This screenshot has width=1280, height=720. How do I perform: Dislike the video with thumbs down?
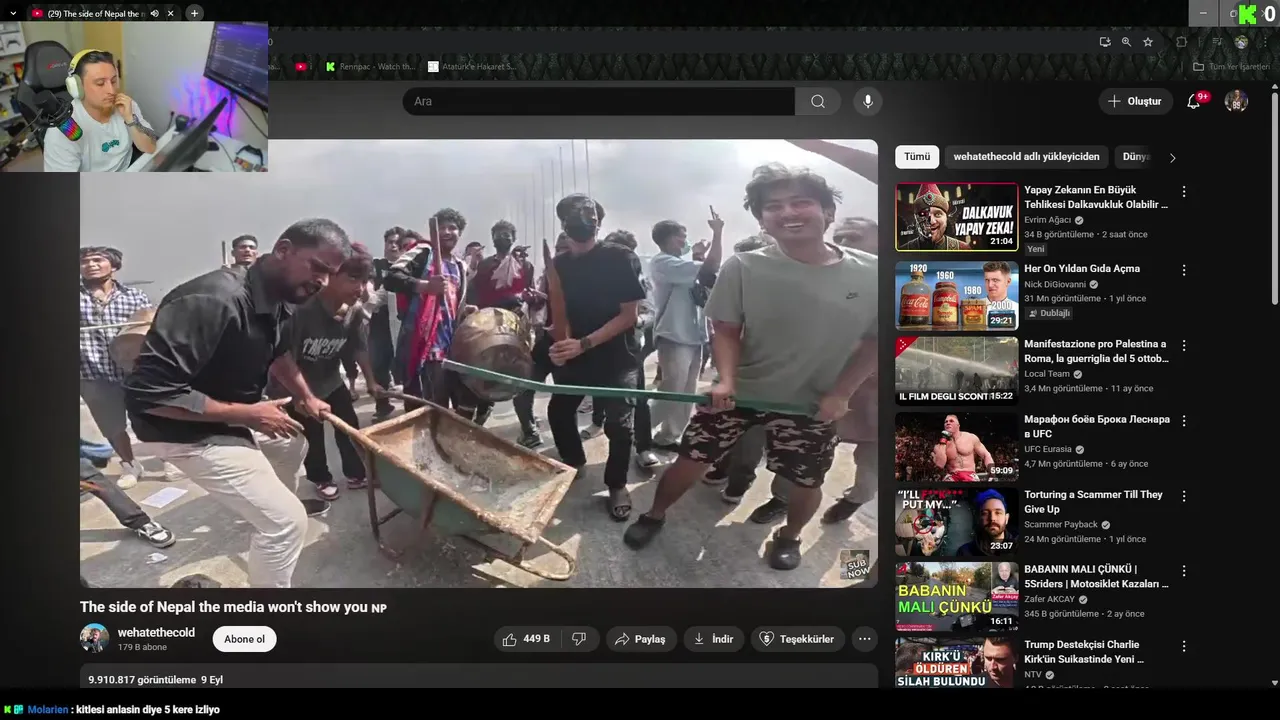(x=579, y=639)
